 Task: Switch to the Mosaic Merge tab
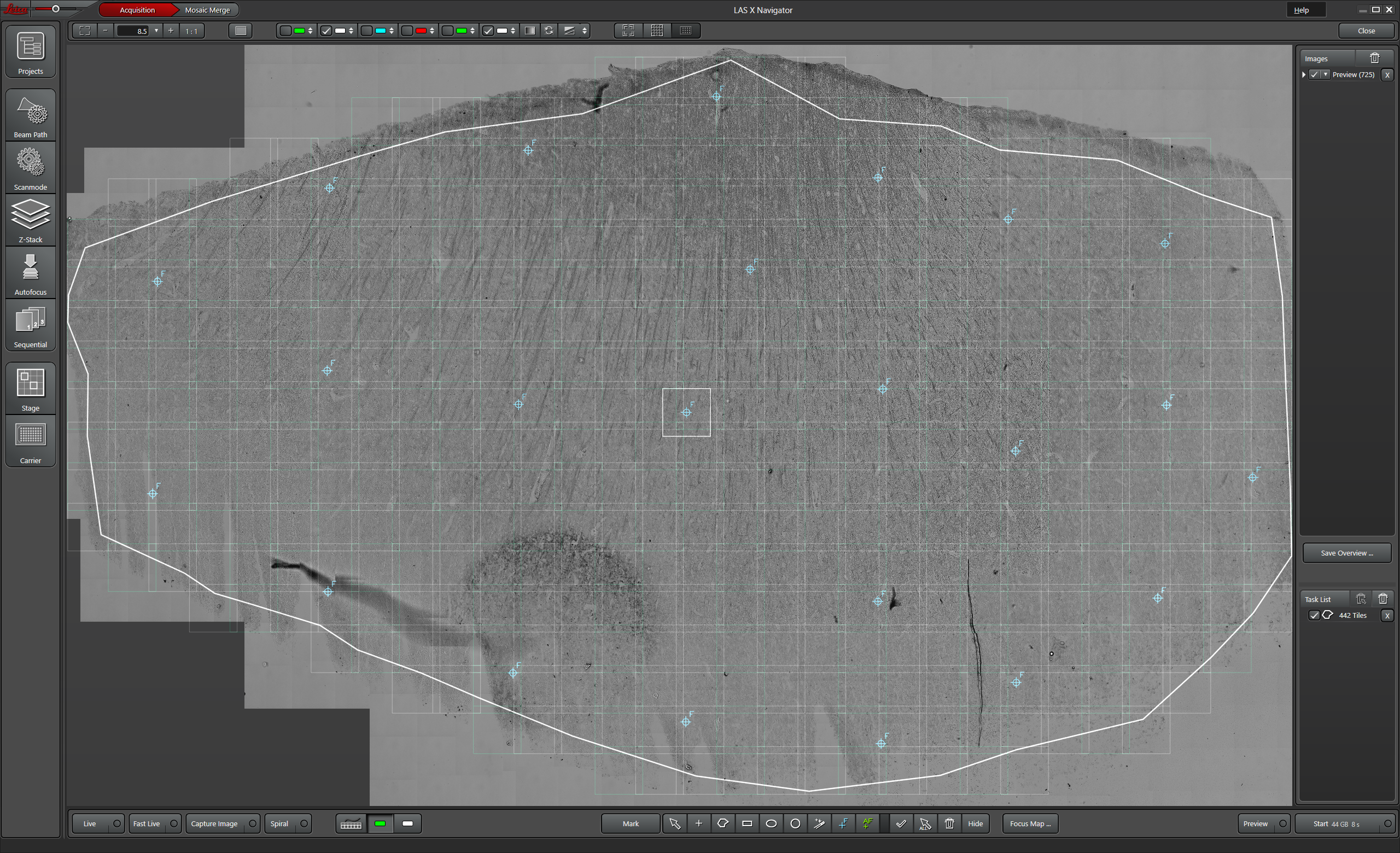(207, 10)
